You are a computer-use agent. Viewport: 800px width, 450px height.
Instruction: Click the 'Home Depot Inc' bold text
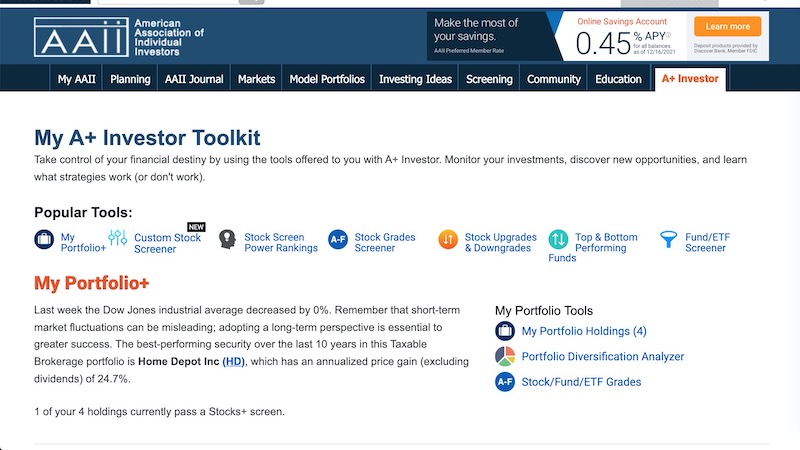click(x=179, y=361)
